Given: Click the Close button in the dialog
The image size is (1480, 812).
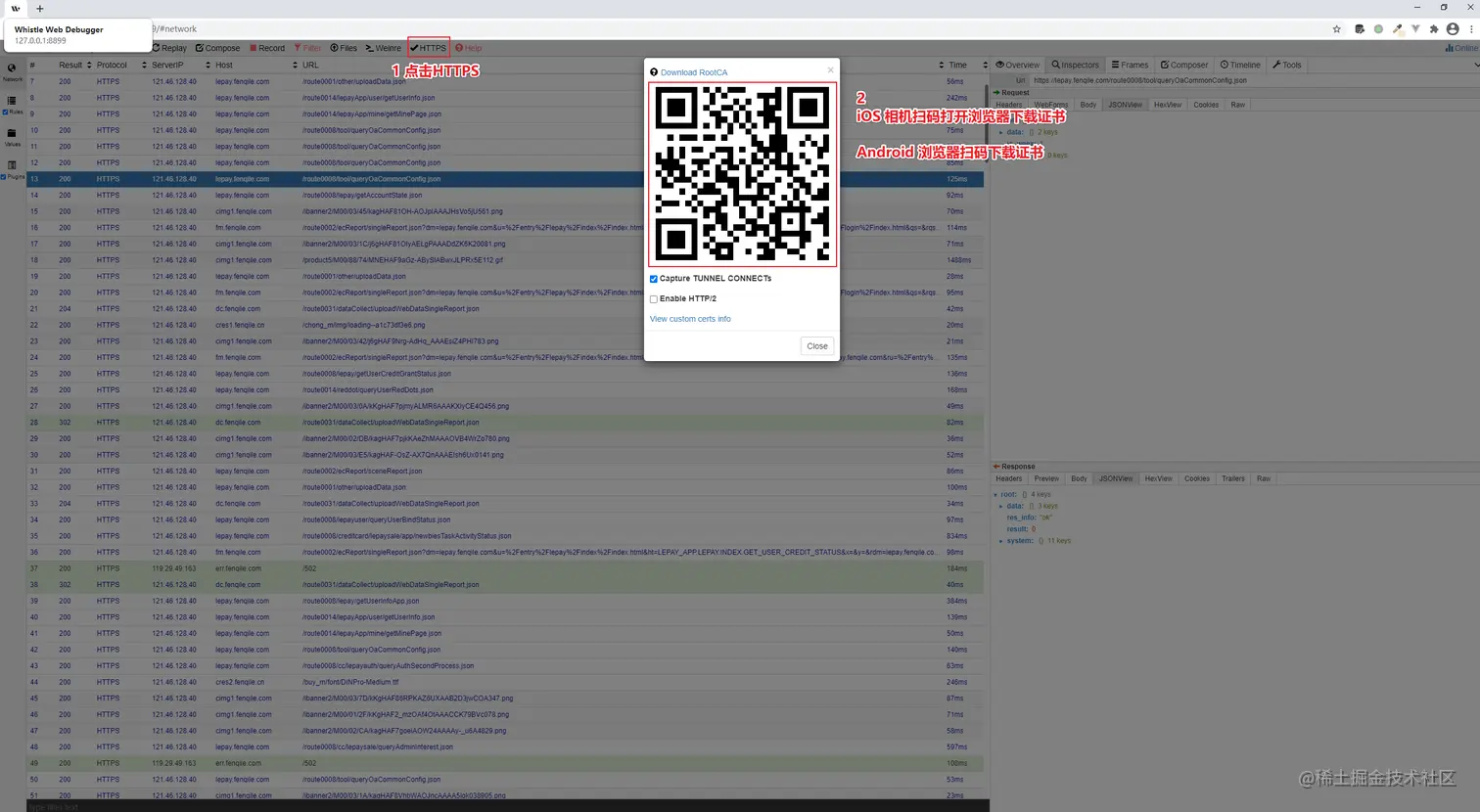Looking at the screenshot, I should [817, 346].
